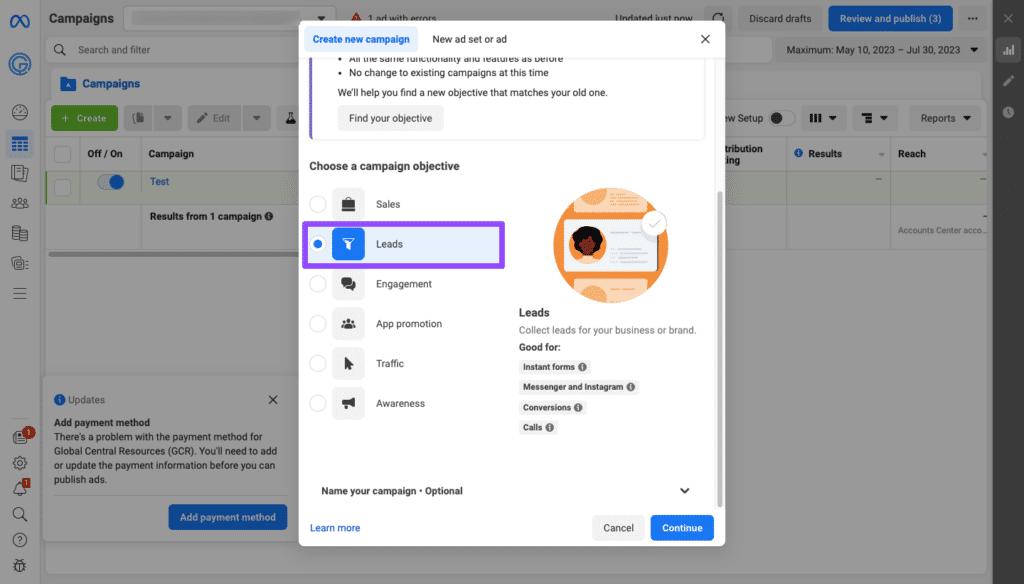Click the info icon next to Calls
1024x584 pixels.
(550, 427)
